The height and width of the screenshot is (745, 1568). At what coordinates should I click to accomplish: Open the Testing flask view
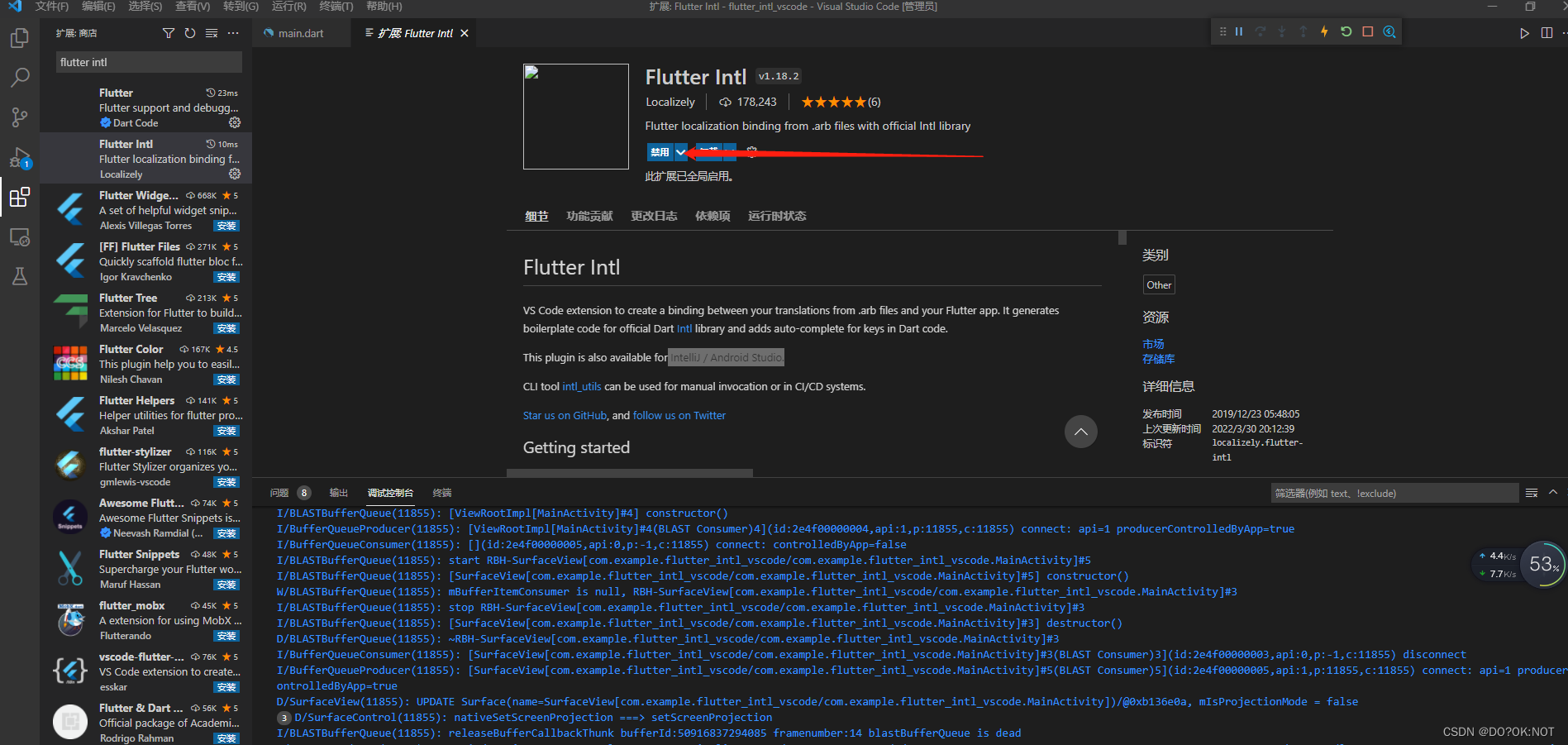(20, 276)
